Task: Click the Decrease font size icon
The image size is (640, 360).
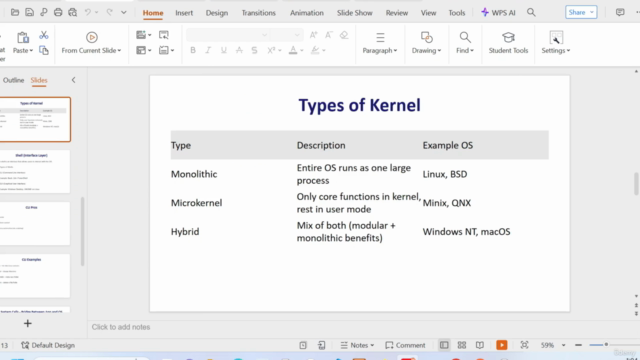Action: coord(329,35)
